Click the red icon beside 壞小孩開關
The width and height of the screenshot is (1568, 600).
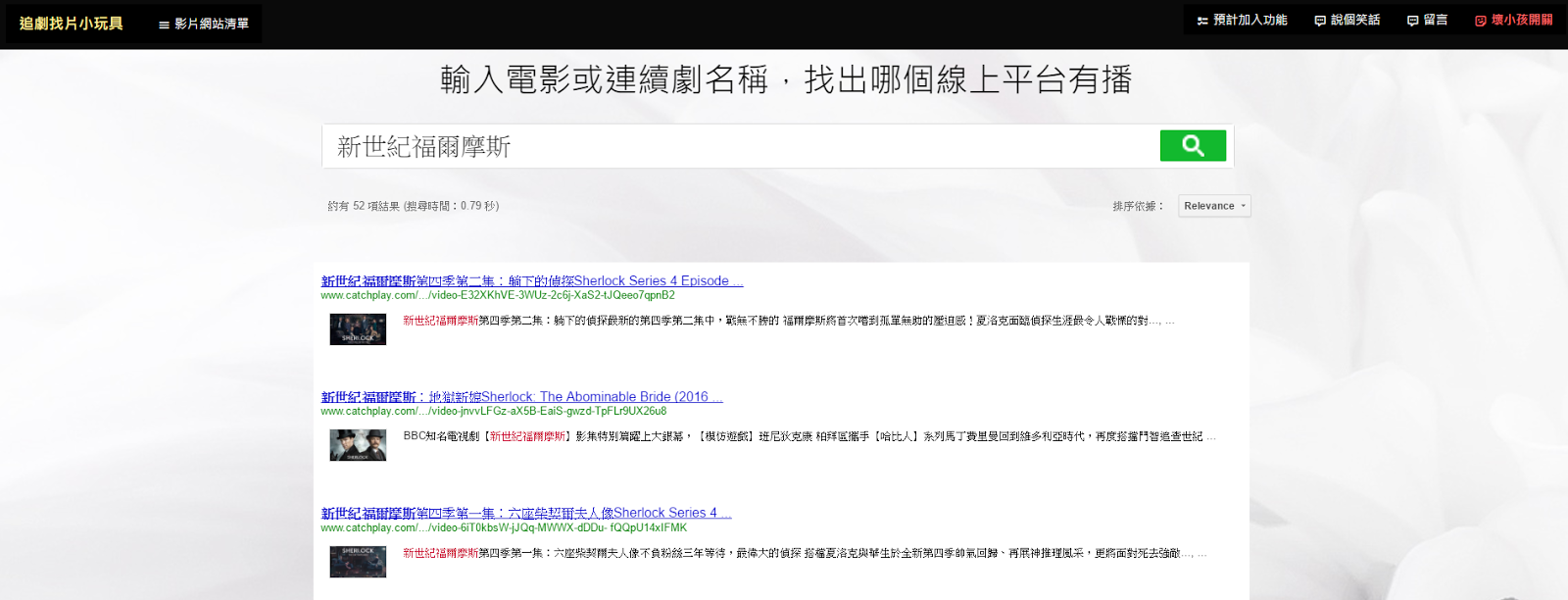[x=1481, y=21]
